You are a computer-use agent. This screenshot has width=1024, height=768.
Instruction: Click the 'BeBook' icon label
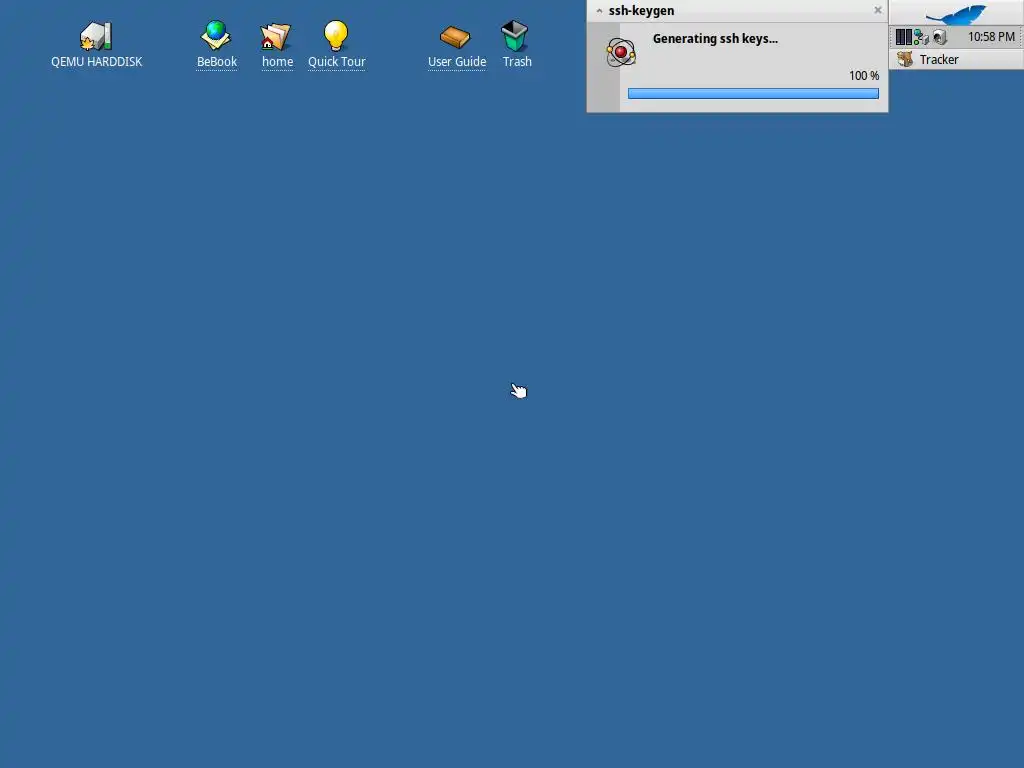(217, 61)
